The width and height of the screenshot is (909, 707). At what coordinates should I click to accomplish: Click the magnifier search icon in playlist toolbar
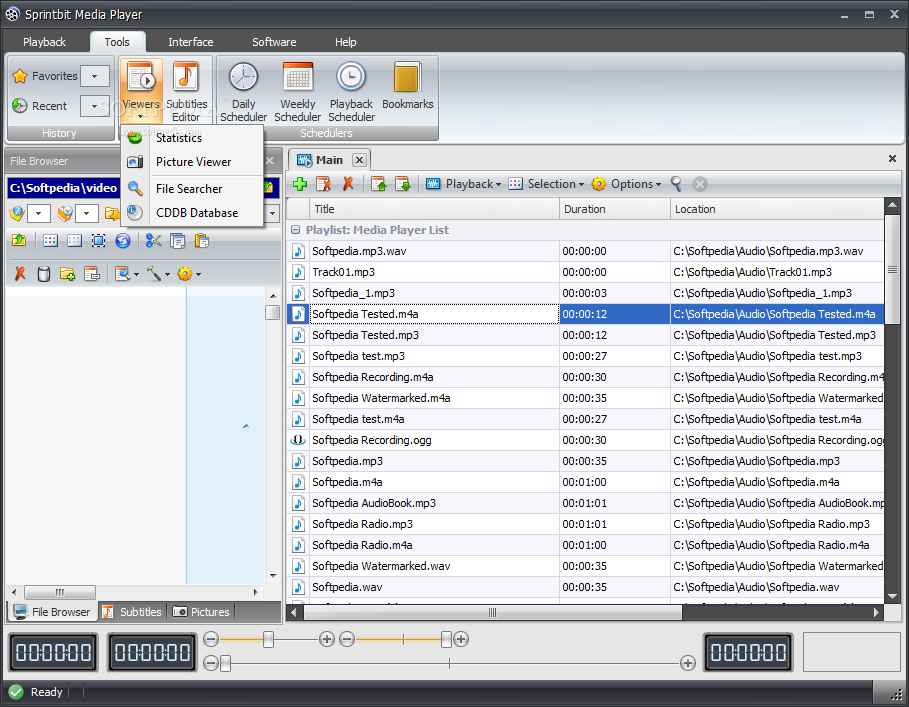[676, 184]
